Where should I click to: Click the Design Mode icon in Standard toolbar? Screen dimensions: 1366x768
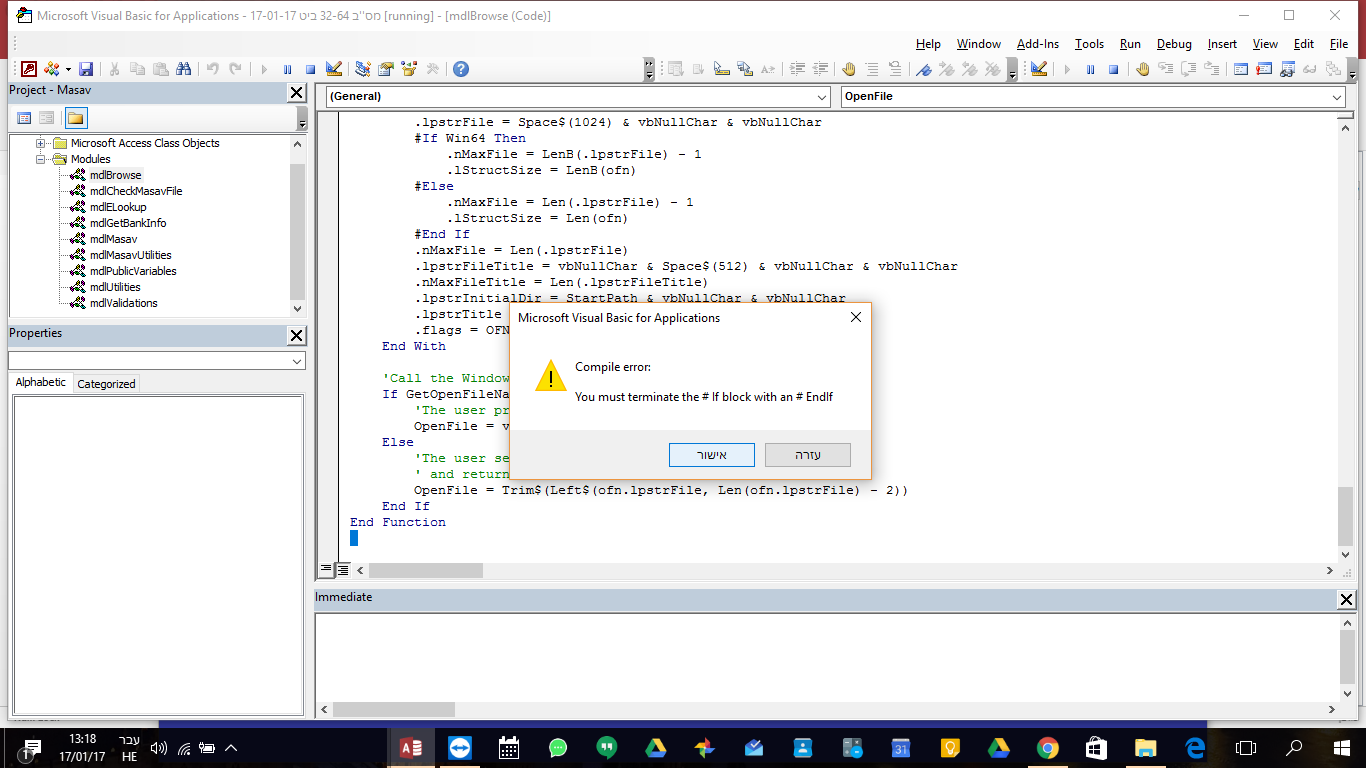click(334, 69)
